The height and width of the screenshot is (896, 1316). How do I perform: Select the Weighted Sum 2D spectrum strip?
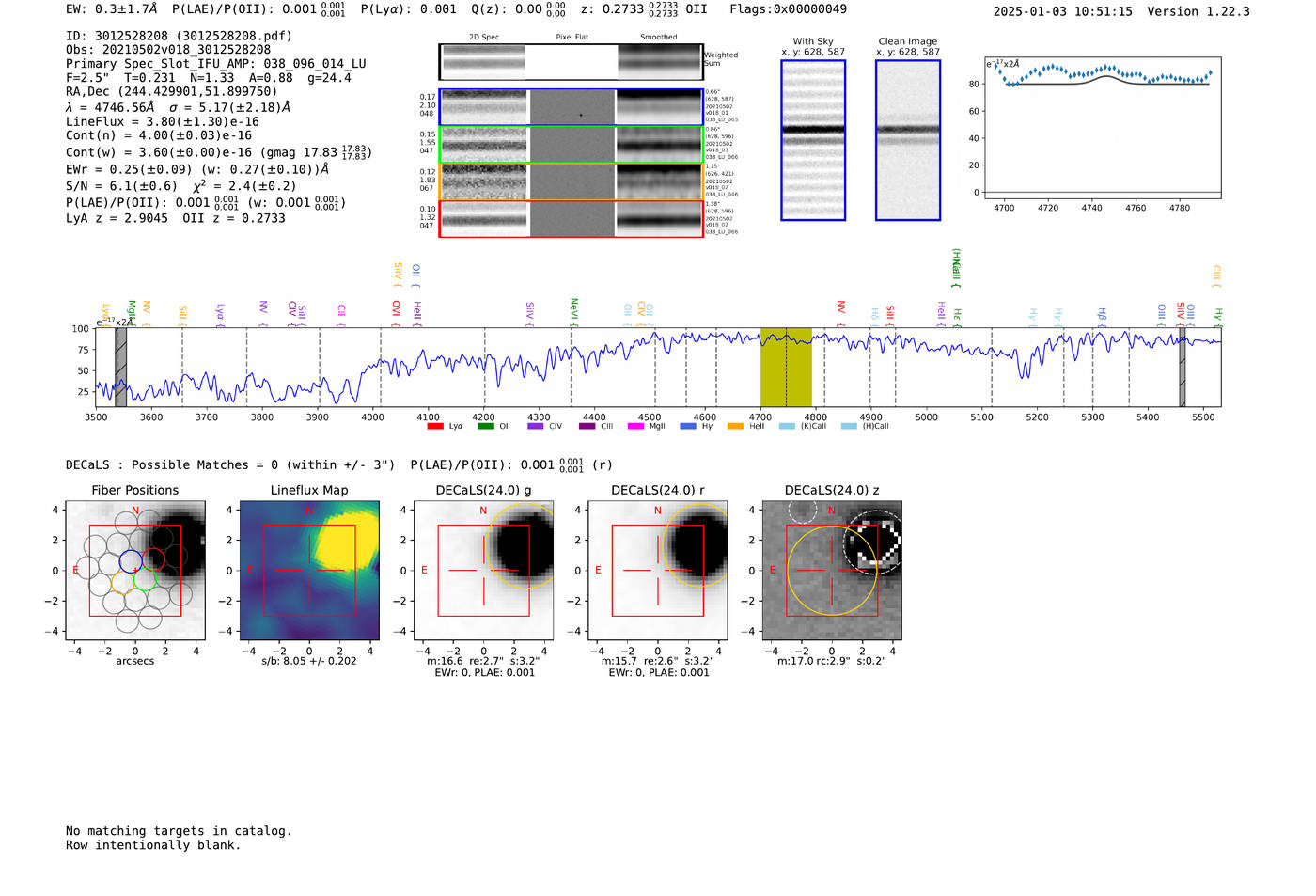(571, 62)
